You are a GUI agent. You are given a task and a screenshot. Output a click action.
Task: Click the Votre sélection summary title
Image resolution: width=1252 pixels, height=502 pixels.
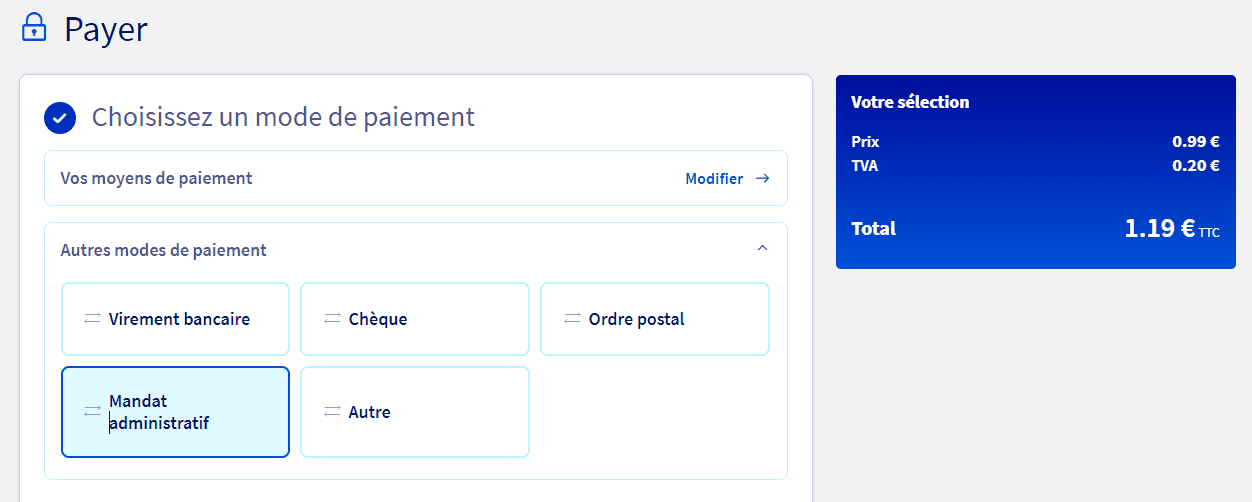click(910, 102)
